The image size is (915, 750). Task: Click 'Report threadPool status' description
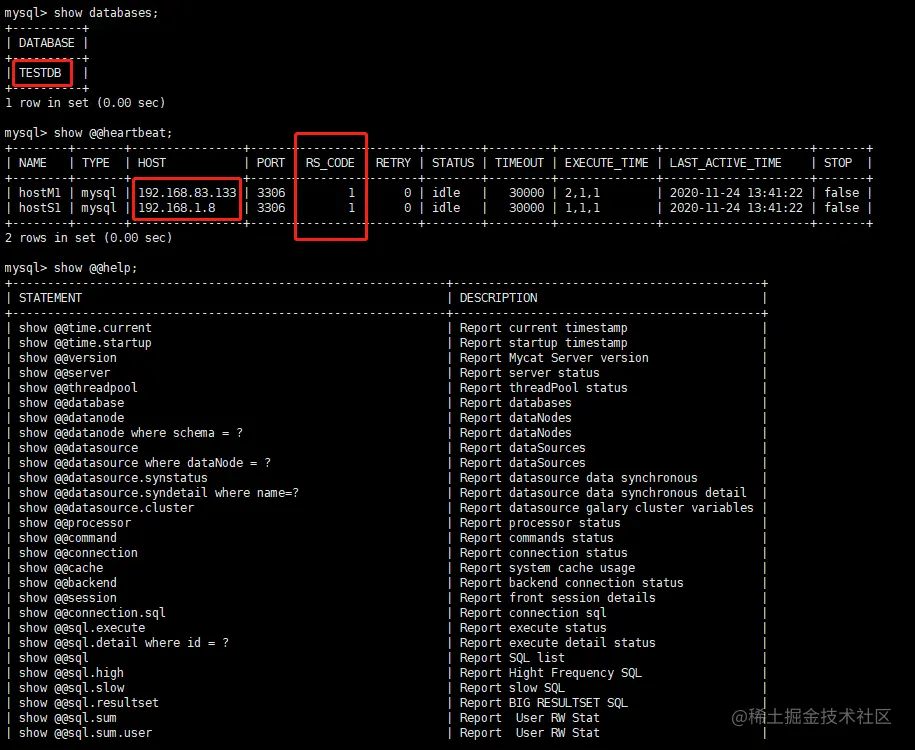coord(544,388)
